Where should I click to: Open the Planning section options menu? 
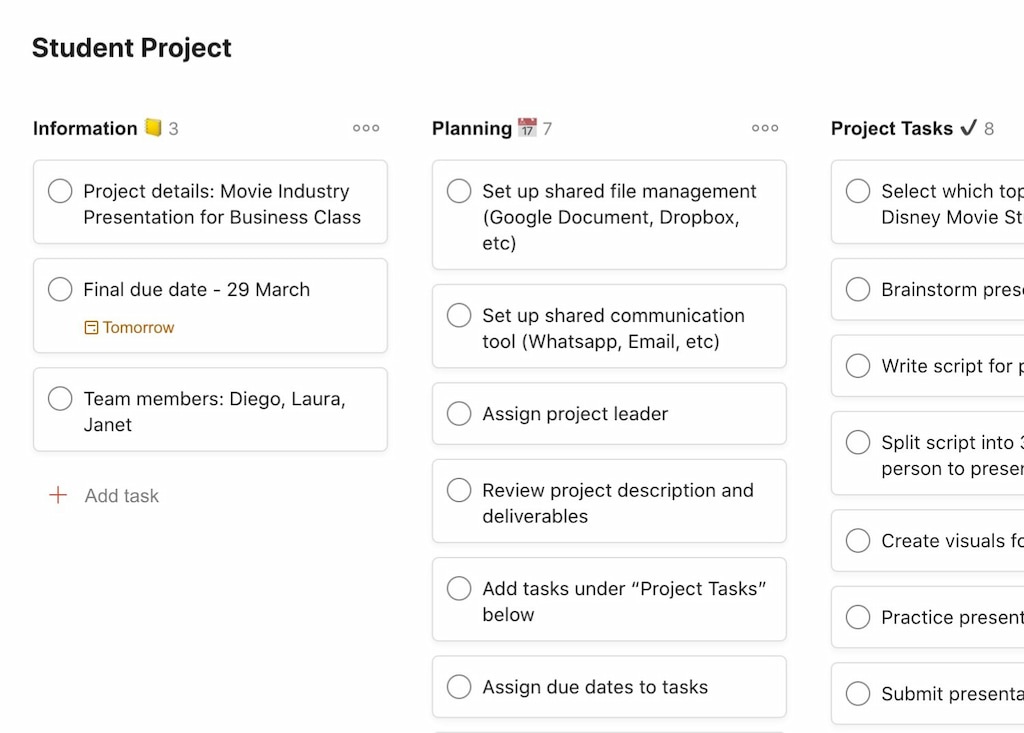tap(765, 128)
